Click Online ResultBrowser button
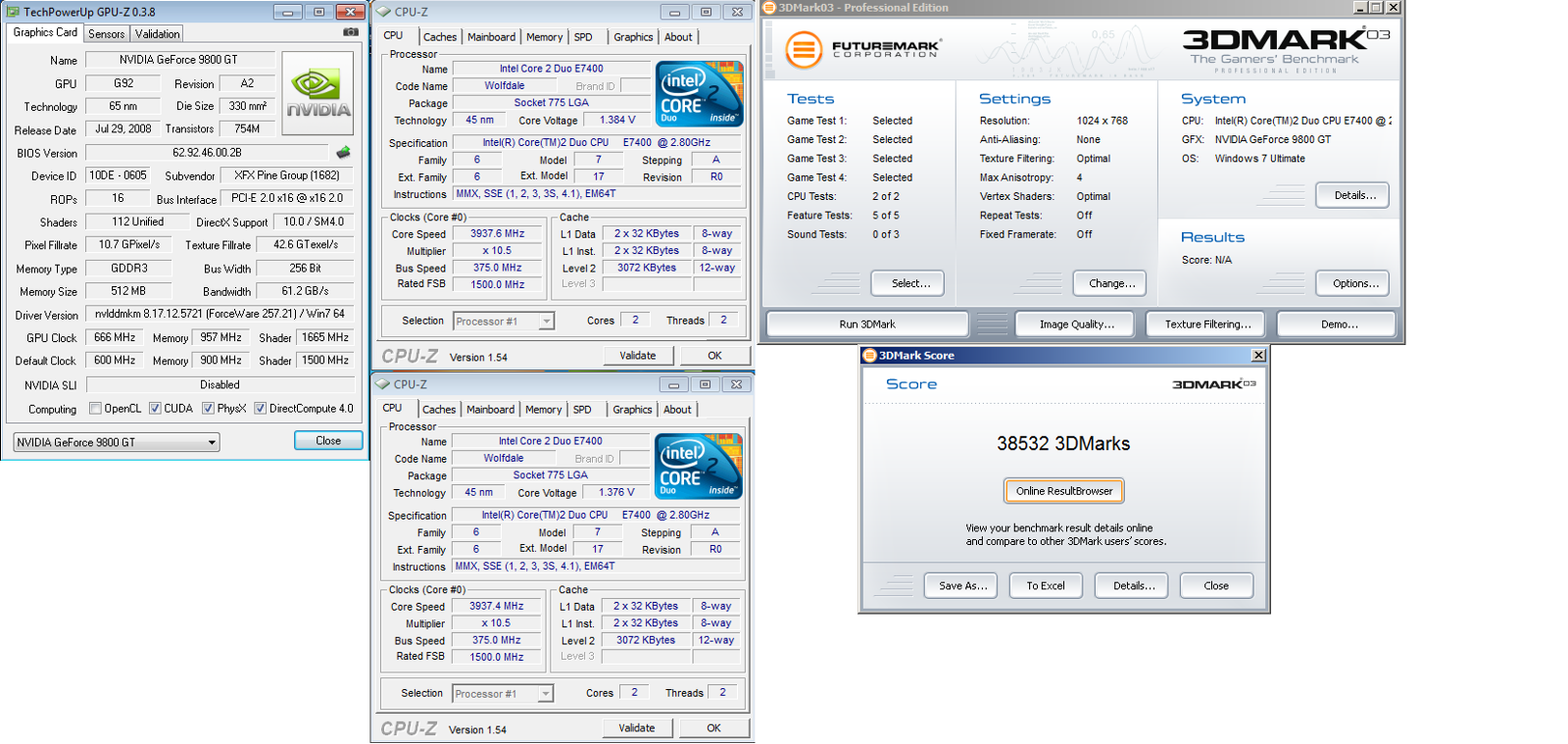The width and height of the screenshot is (1568, 744). pos(1064,491)
